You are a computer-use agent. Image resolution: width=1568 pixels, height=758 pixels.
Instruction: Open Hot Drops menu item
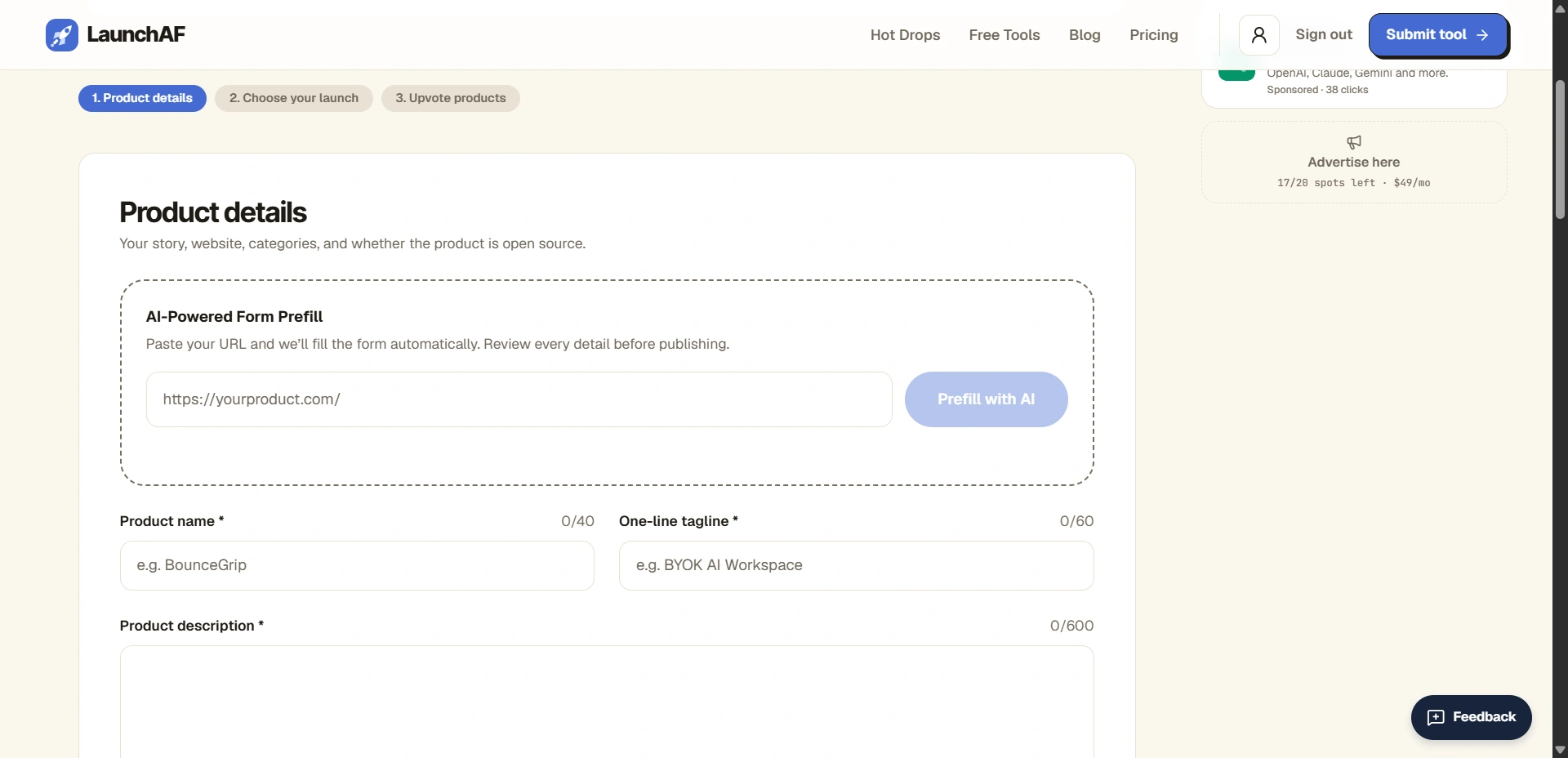pos(905,35)
